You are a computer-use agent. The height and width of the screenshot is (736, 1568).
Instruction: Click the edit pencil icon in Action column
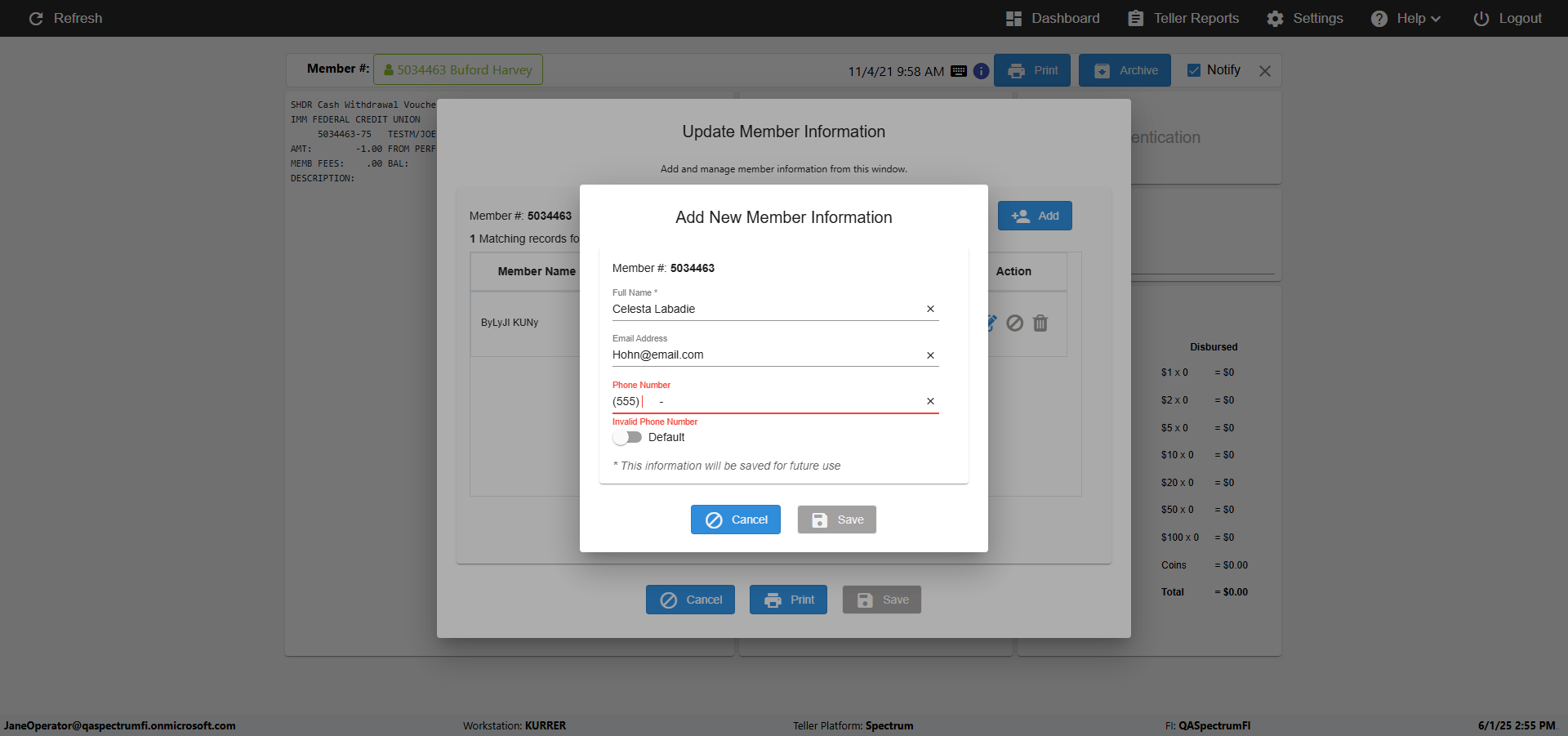(991, 323)
